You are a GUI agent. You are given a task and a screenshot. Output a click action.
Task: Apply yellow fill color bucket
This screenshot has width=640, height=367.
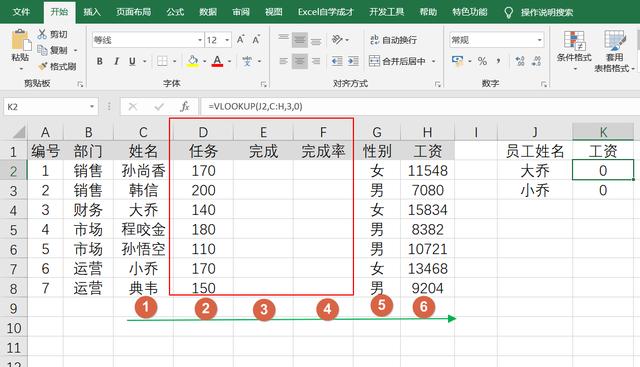pos(193,61)
